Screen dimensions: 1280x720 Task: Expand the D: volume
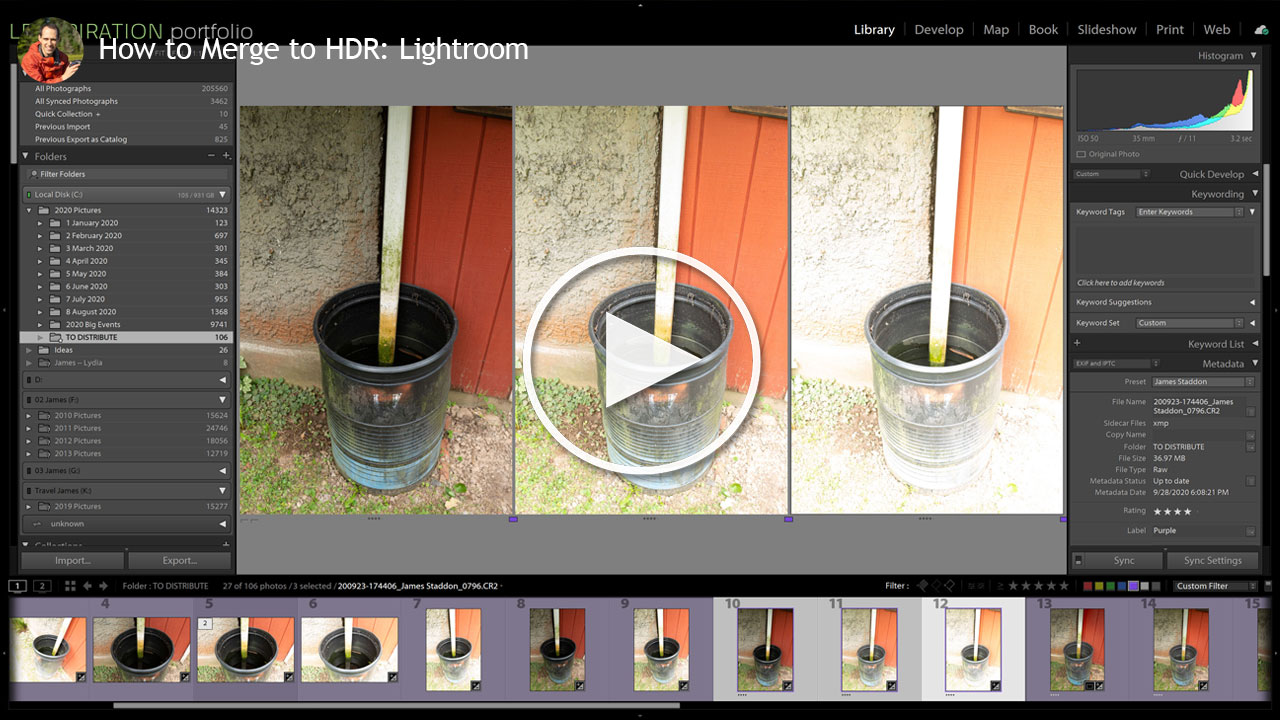tap(222, 380)
